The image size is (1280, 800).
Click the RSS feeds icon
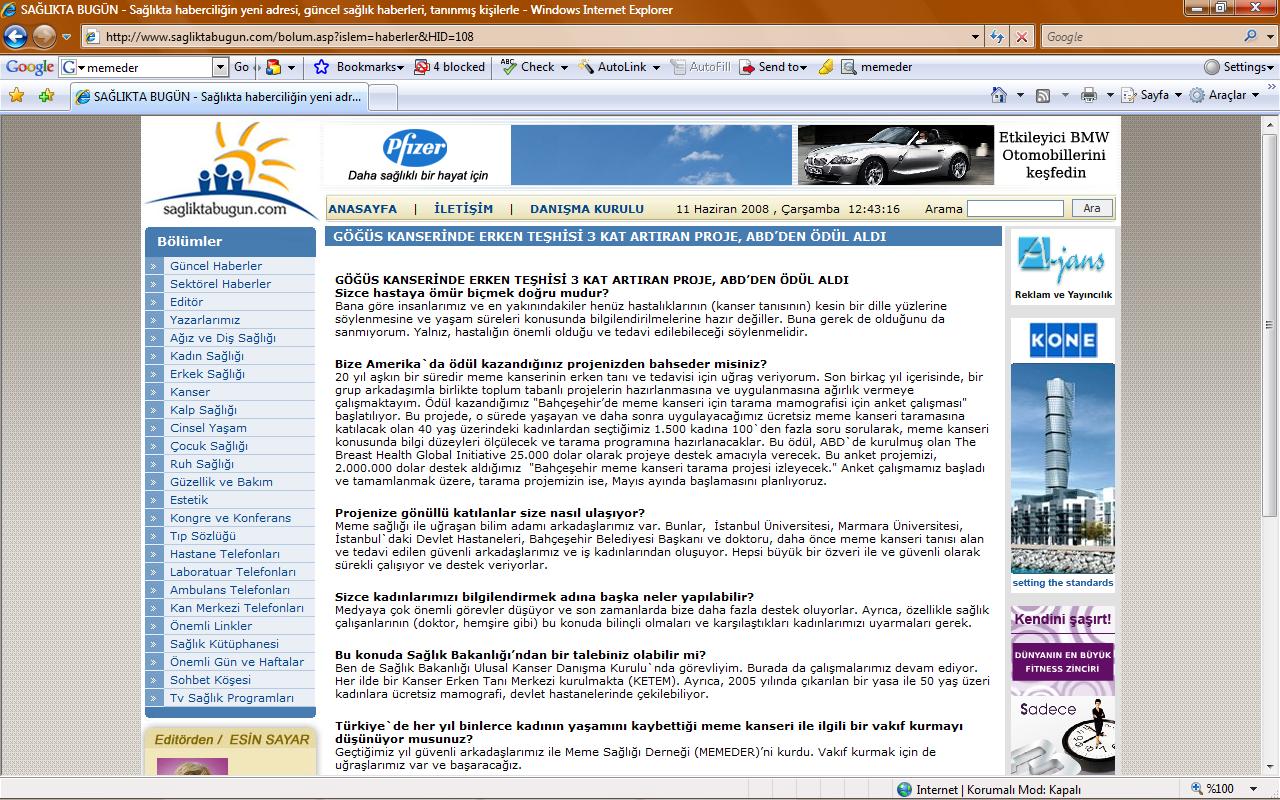1043,95
